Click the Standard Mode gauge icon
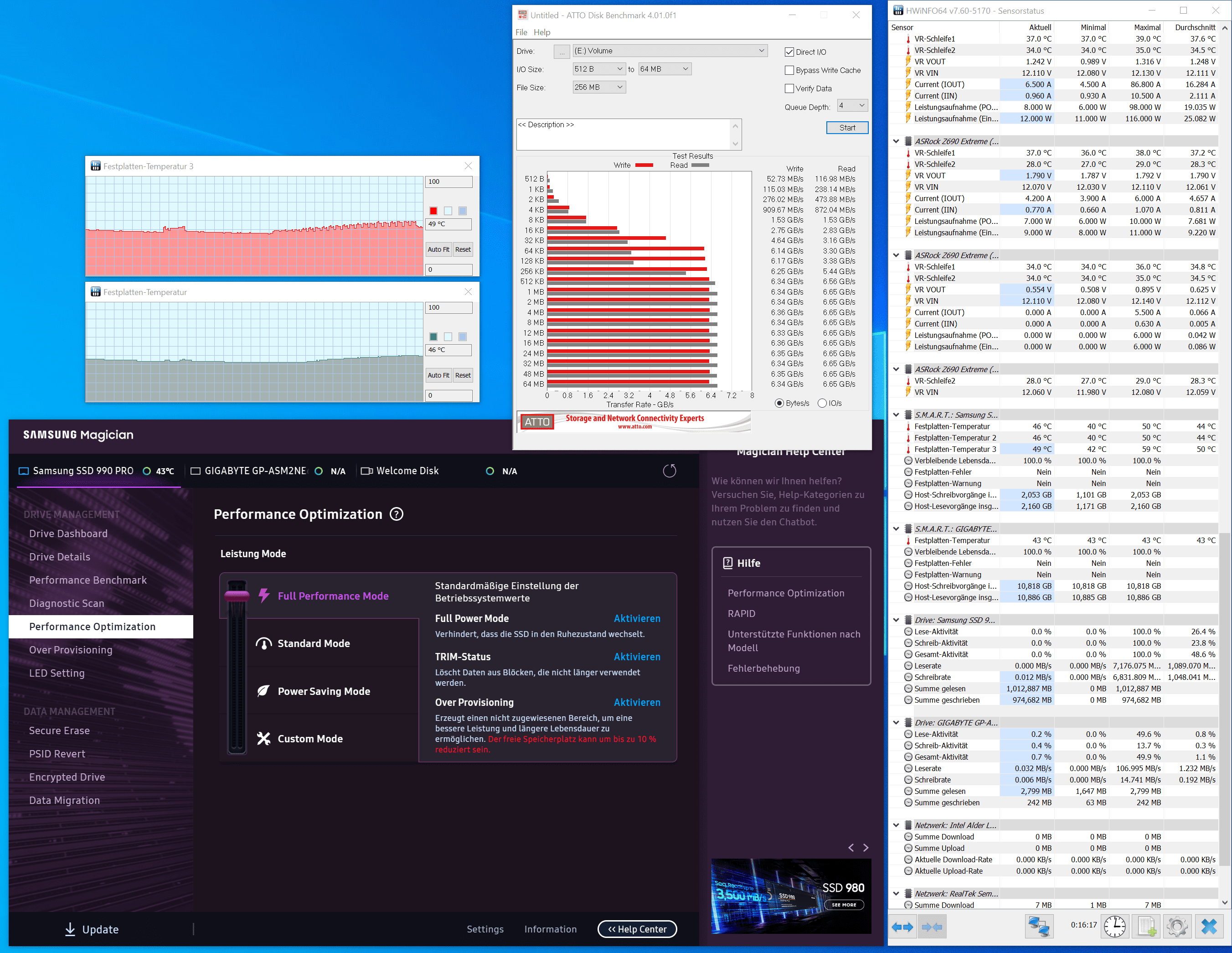 263,643
